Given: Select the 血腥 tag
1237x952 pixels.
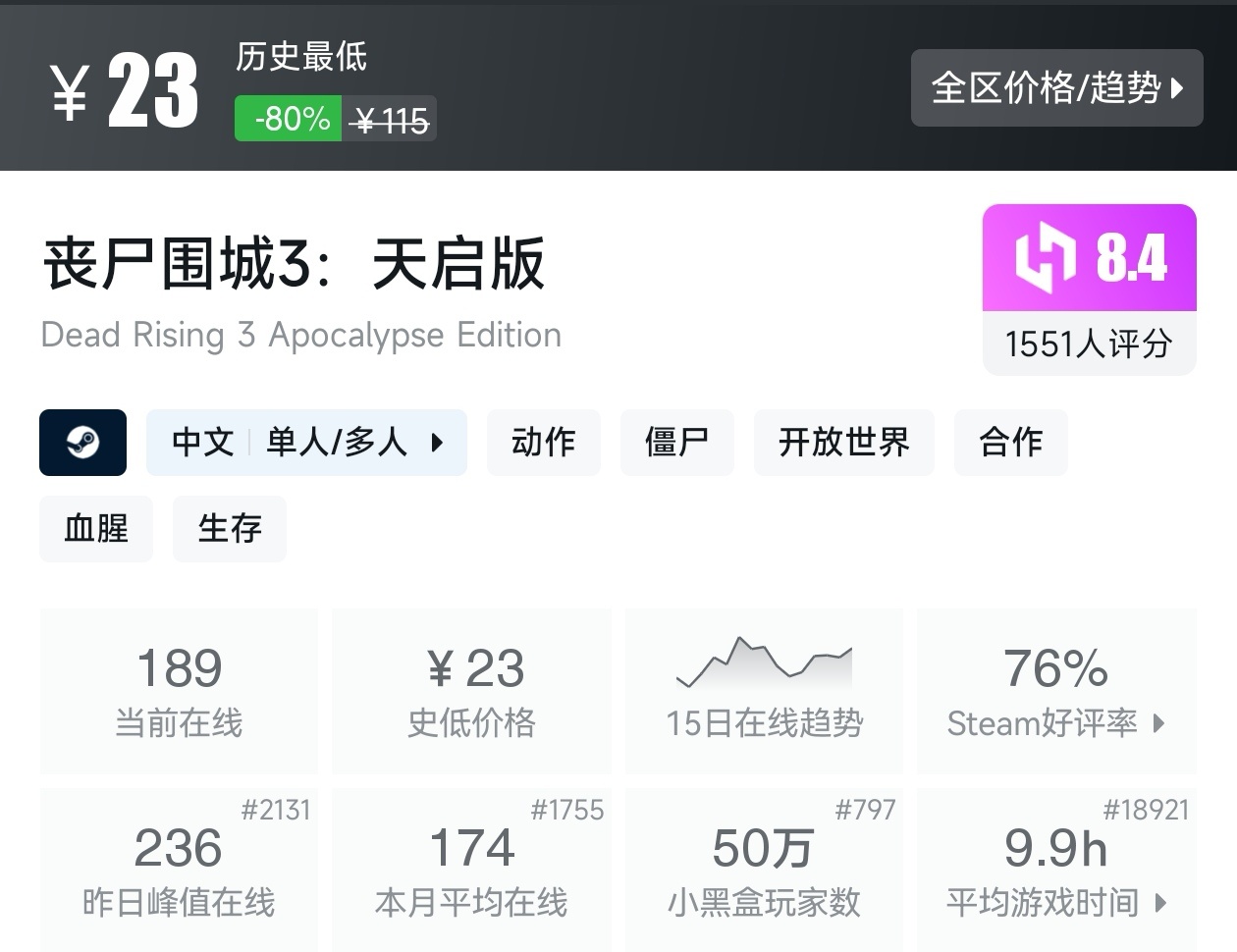Looking at the screenshot, I should pyautogui.click(x=96, y=529).
